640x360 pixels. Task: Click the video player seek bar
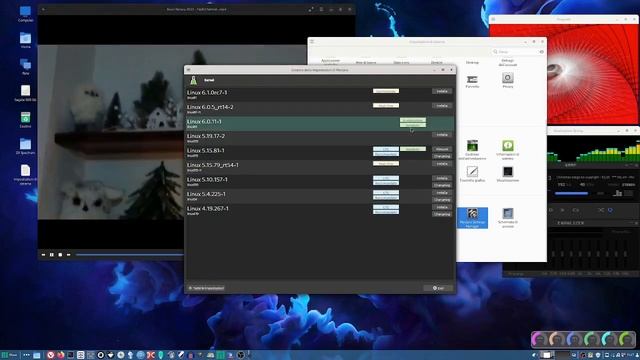[130, 255]
